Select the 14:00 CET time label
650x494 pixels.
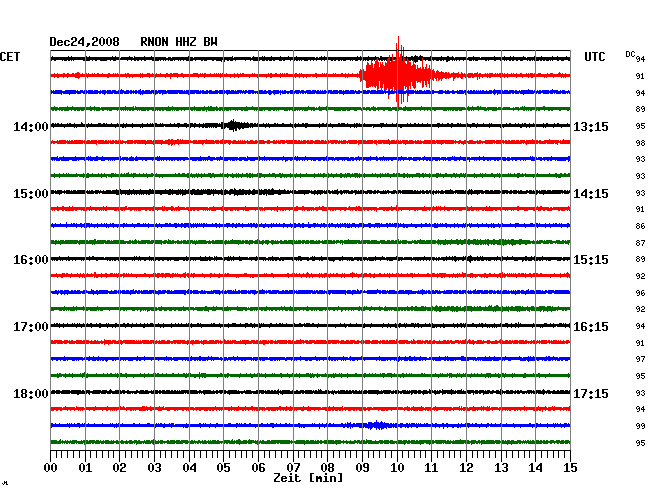[31, 126]
